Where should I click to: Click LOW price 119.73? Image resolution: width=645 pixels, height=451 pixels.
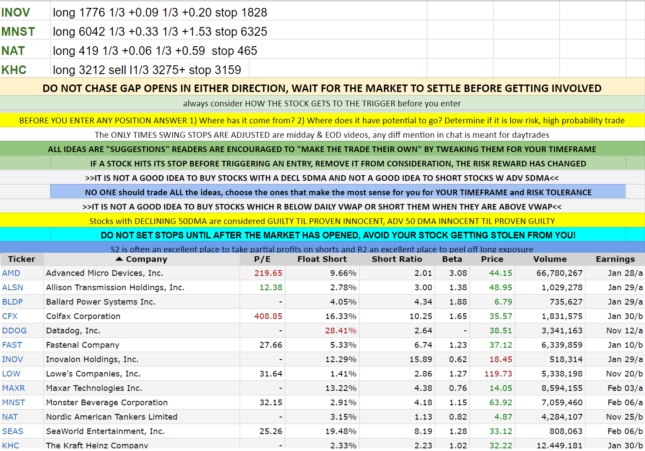click(x=498, y=374)
